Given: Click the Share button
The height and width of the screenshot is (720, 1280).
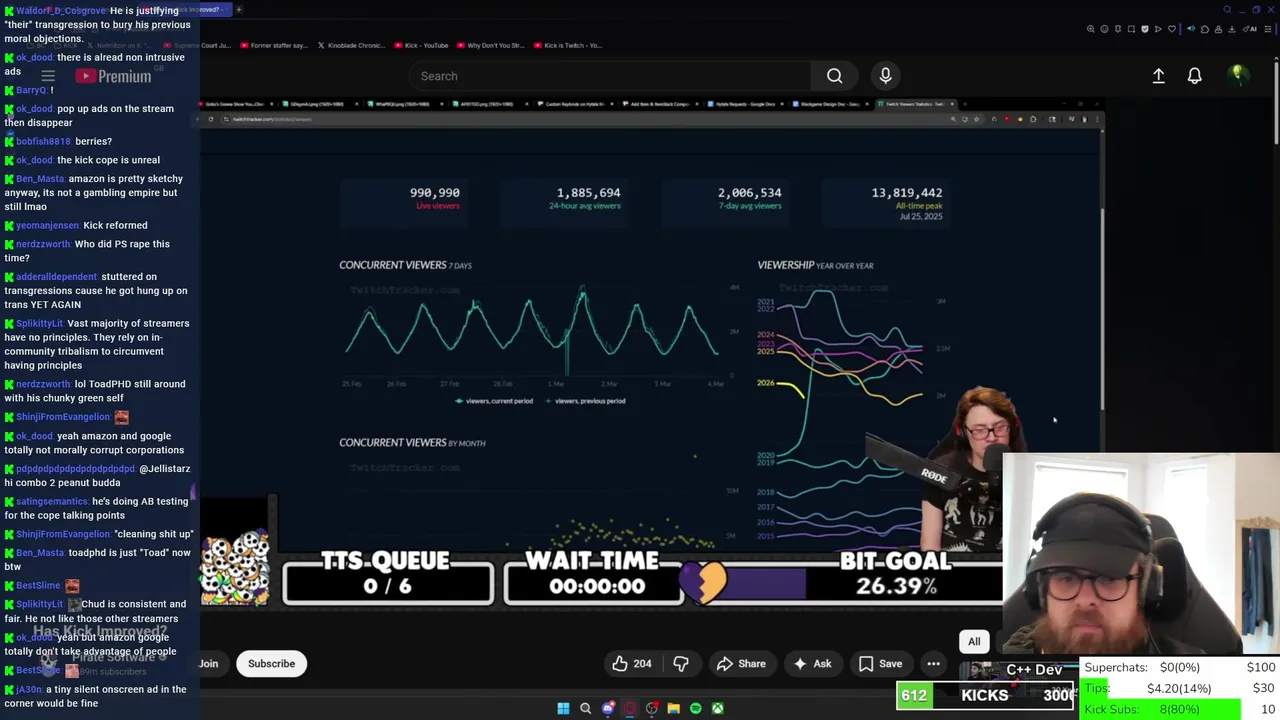Looking at the screenshot, I should [741, 663].
